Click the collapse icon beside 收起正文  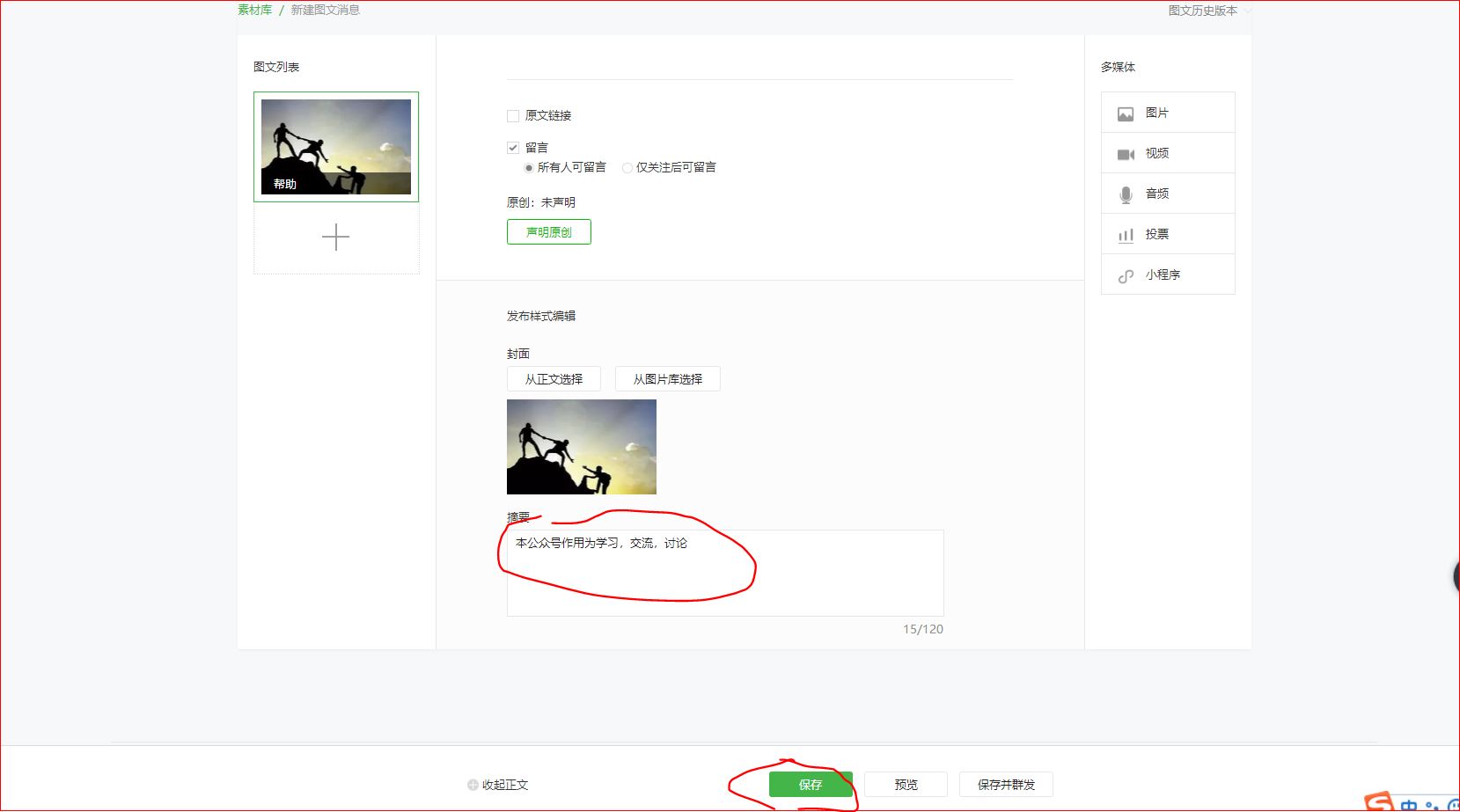473,785
